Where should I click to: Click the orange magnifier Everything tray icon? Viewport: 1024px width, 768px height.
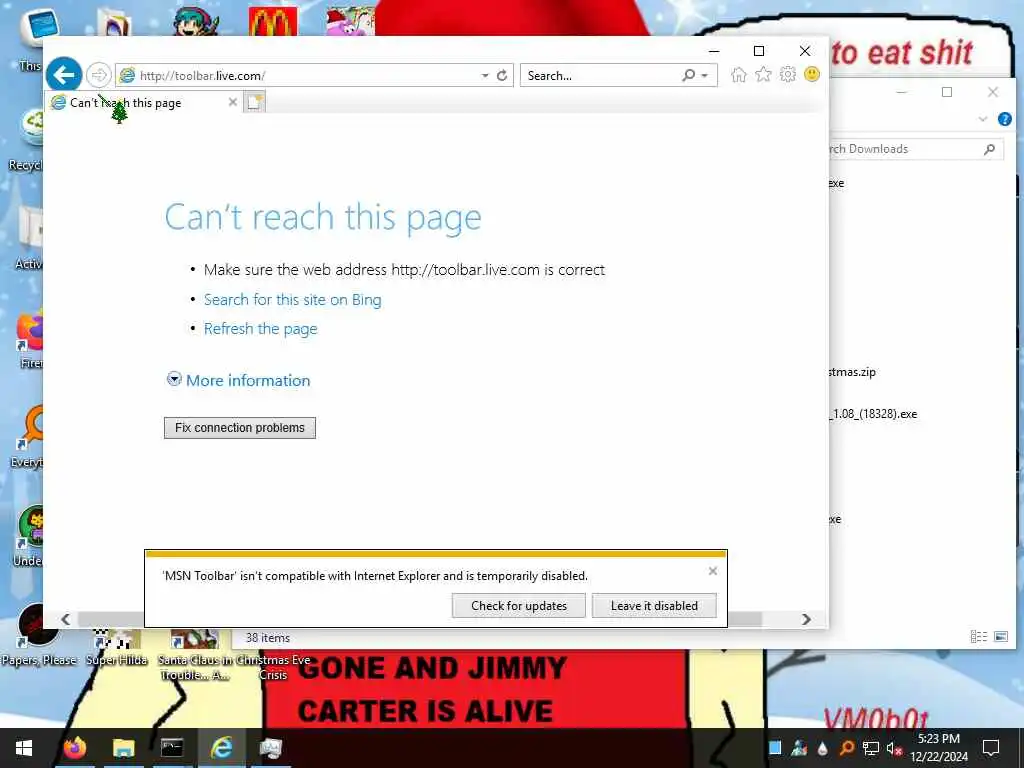tap(846, 748)
